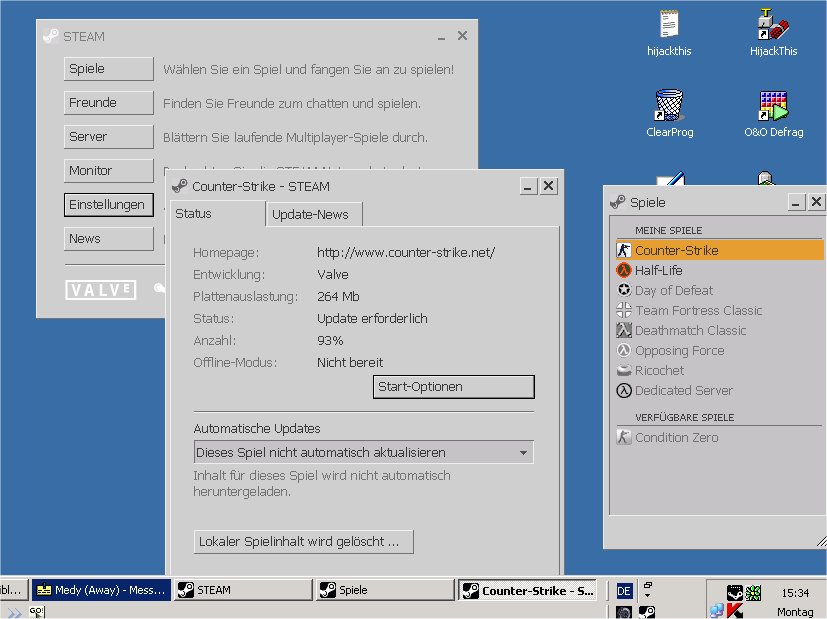Viewport: 827px width, 619px height.
Task: Click the Steam logo in Spiele window title
Action: click(x=618, y=202)
